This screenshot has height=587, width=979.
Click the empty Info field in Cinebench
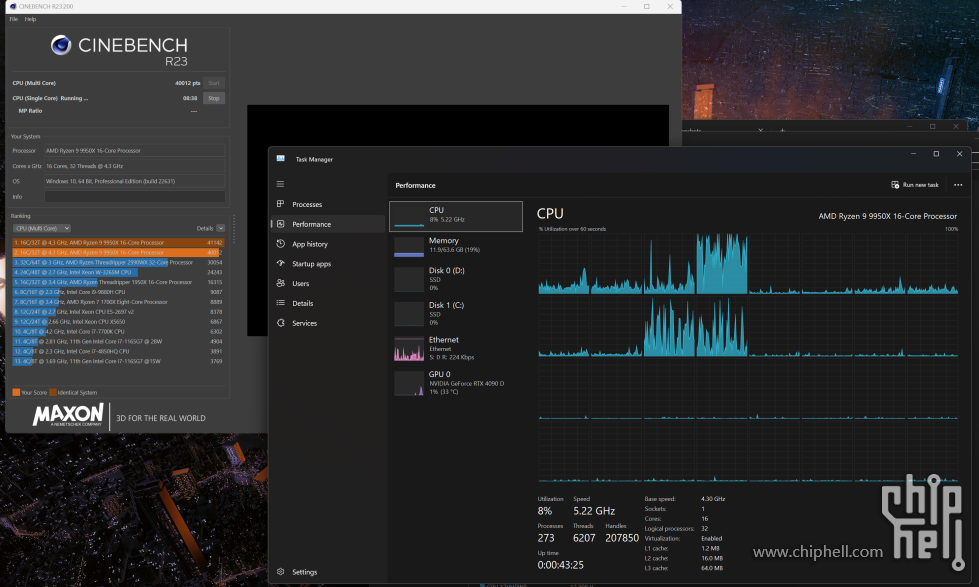[x=134, y=197]
